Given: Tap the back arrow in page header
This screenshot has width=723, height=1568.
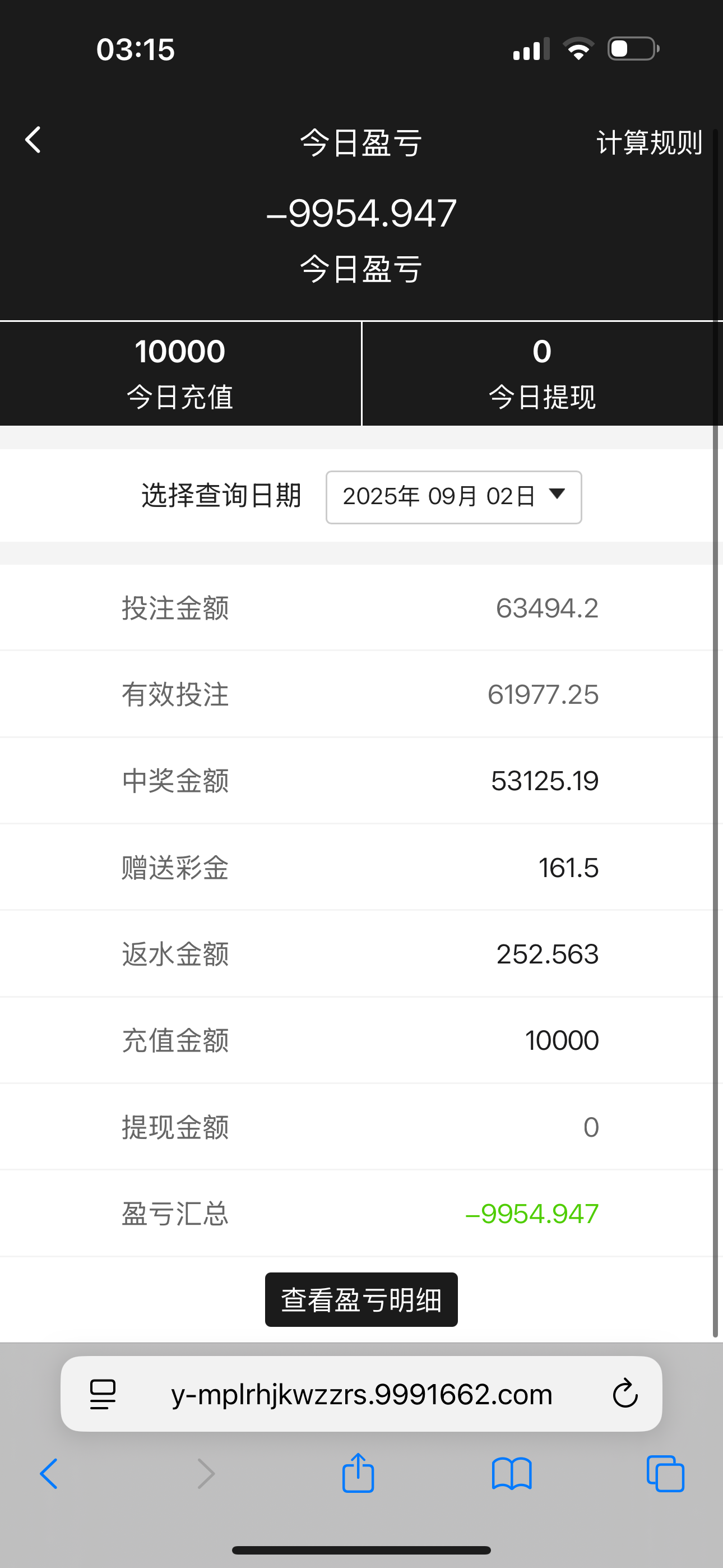Looking at the screenshot, I should click(34, 140).
